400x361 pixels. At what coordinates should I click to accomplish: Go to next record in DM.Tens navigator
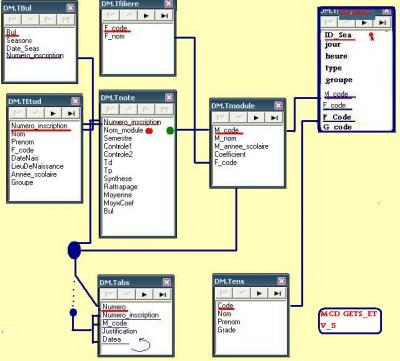point(259,293)
